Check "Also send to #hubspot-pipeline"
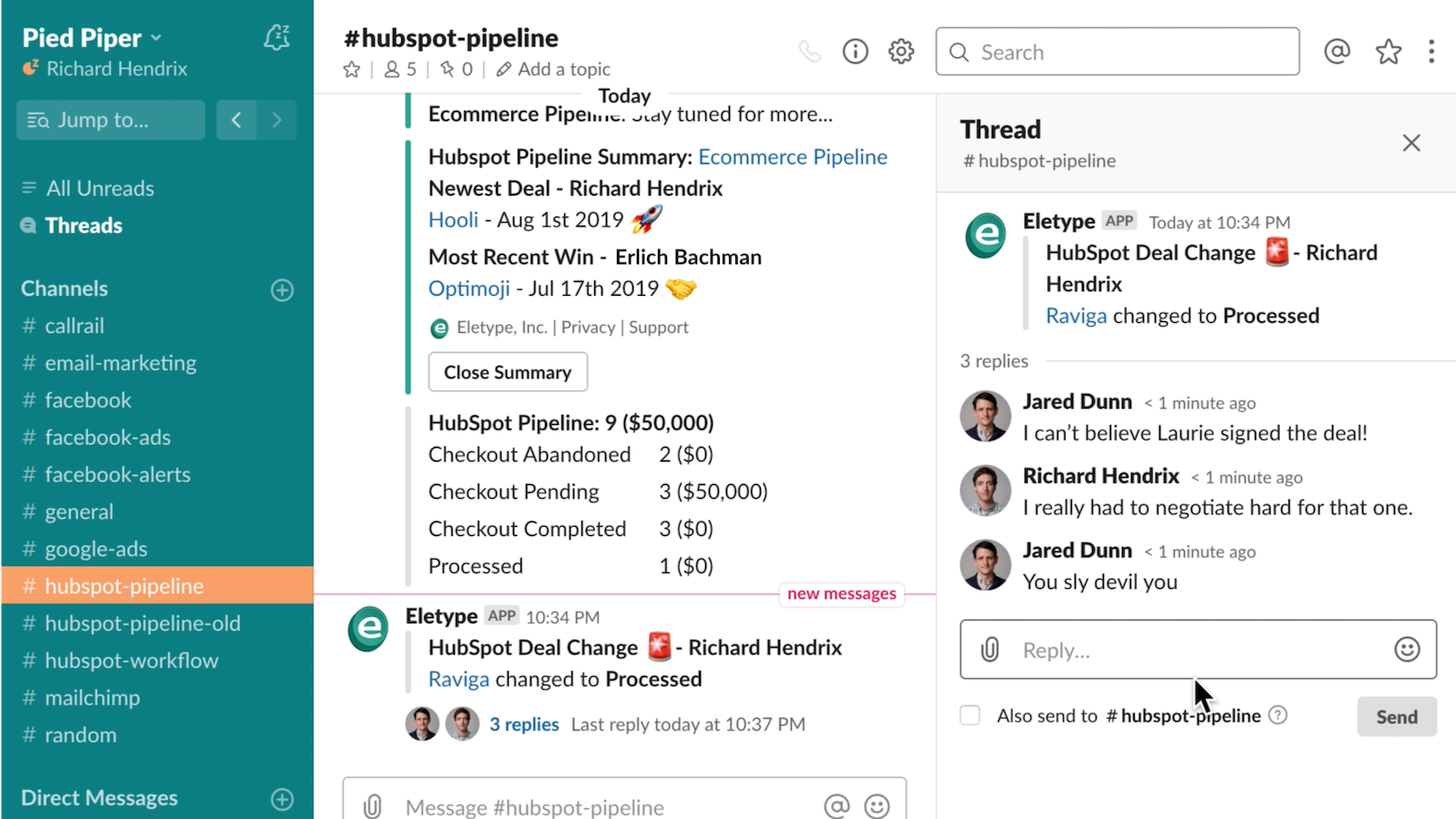Viewport: 1456px width, 819px height. (970, 715)
